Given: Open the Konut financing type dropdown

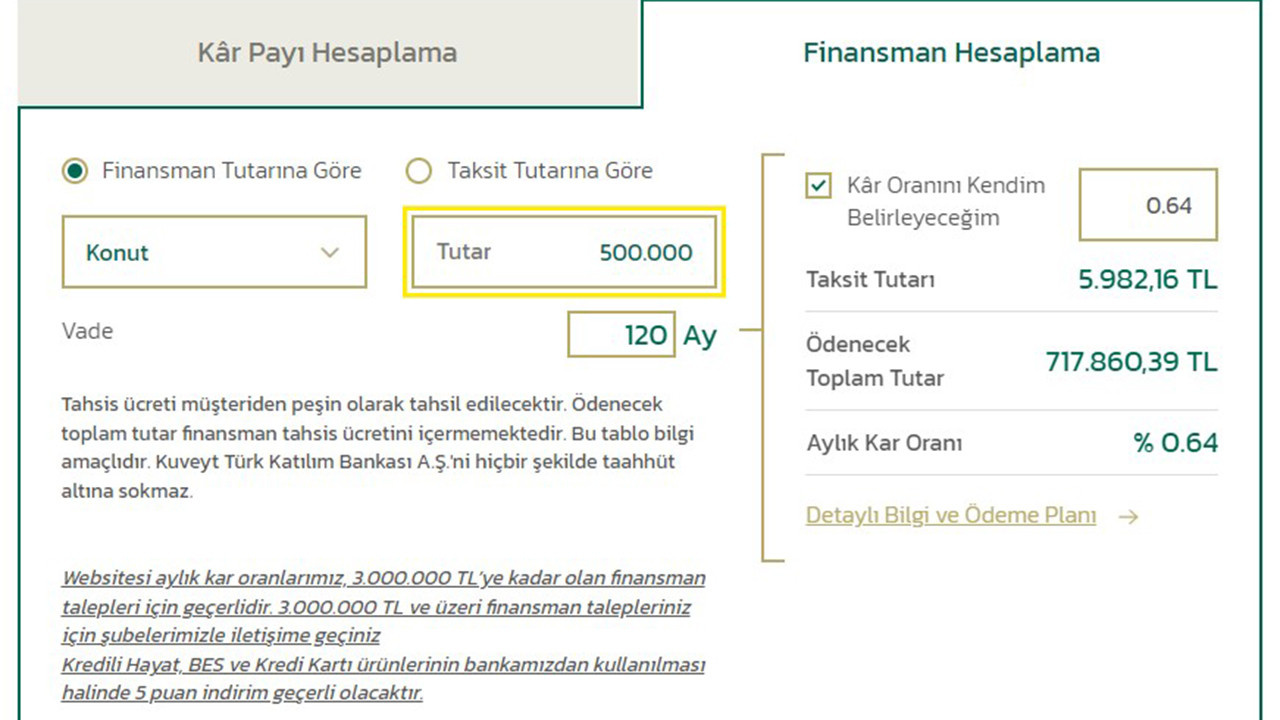Looking at the screenshot, I should [x=214, y=252].
